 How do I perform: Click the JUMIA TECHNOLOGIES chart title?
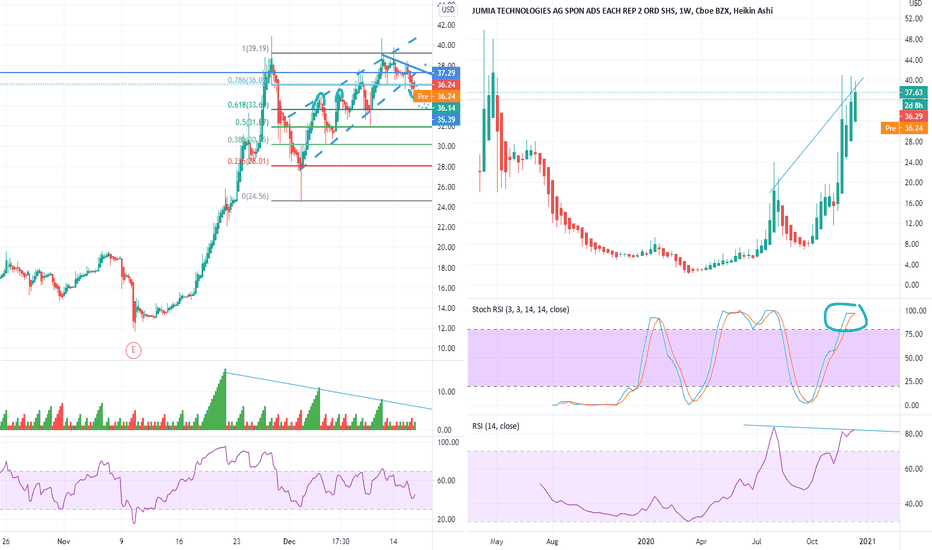click(x=622, y=11)
